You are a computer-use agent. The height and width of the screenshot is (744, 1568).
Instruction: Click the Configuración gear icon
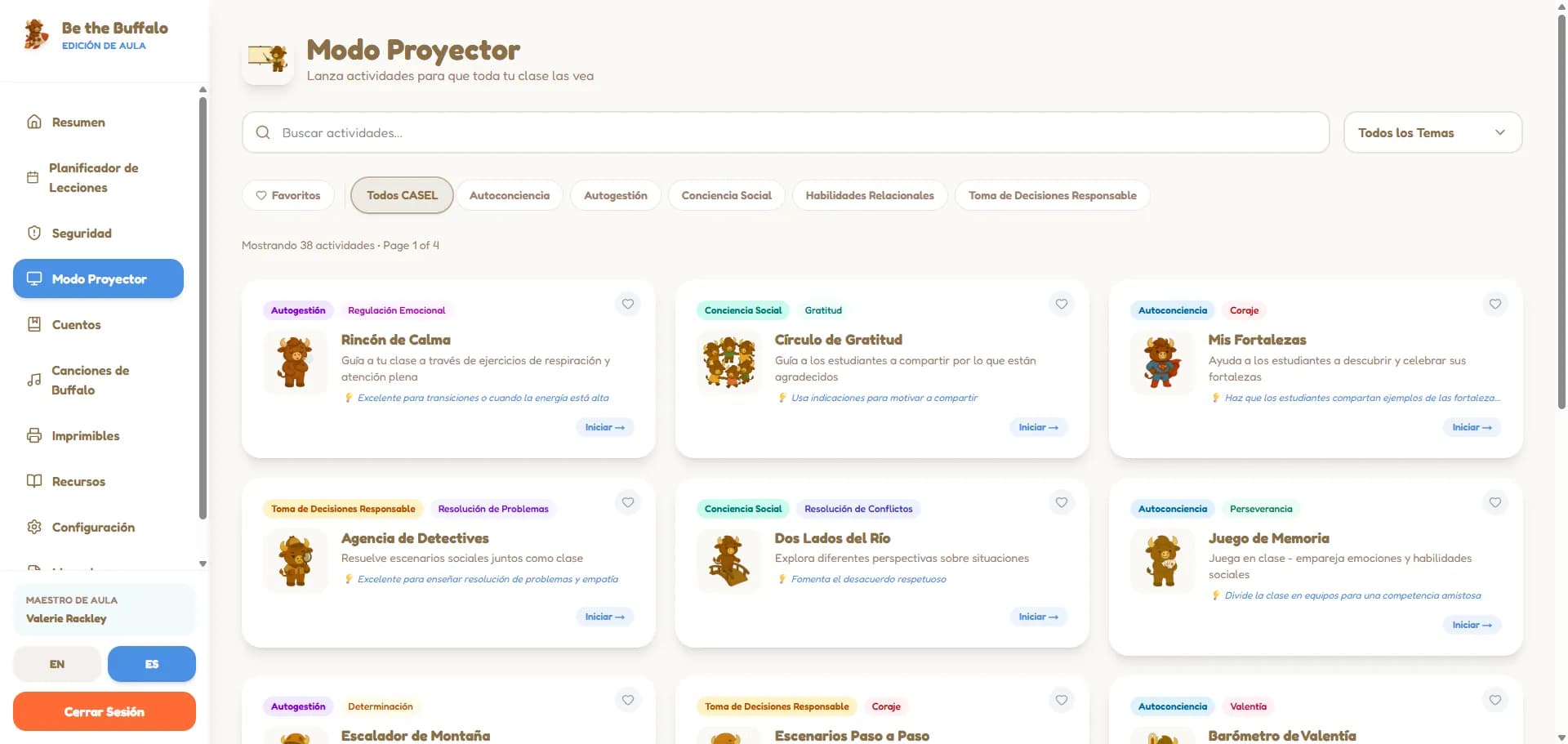coord(34,527)
